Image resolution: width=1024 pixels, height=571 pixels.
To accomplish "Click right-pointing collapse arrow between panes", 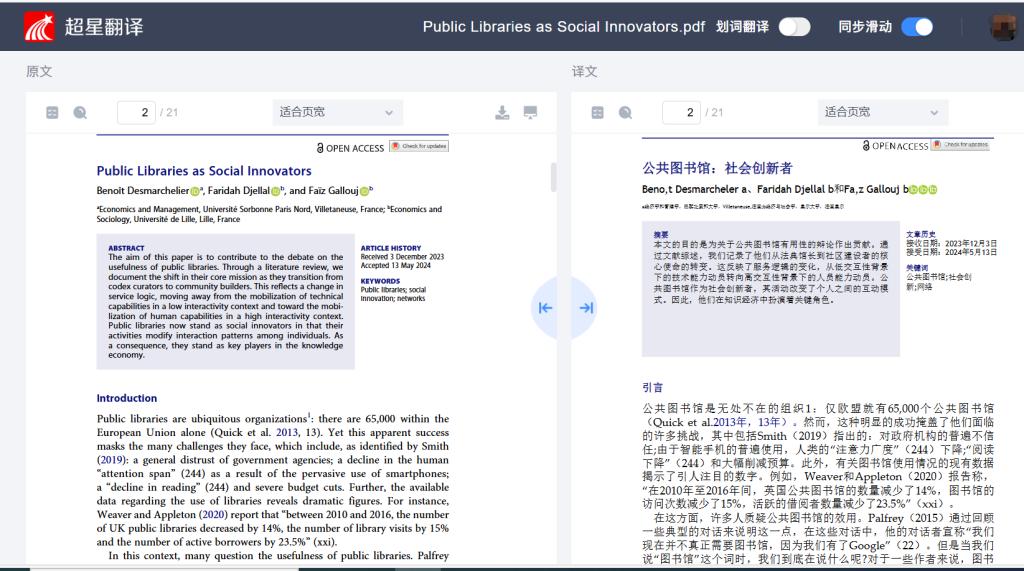I will click(x=586, y=308).
